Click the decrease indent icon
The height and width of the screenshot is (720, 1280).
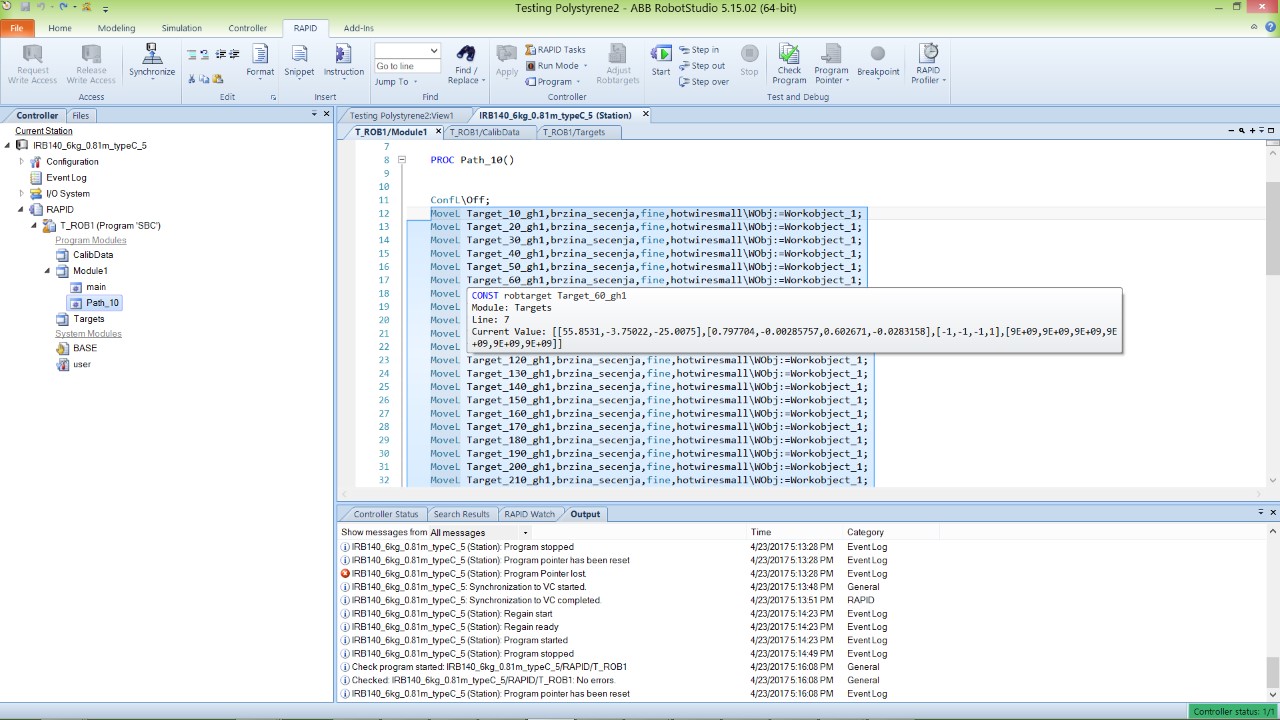(x=221, y=55)
